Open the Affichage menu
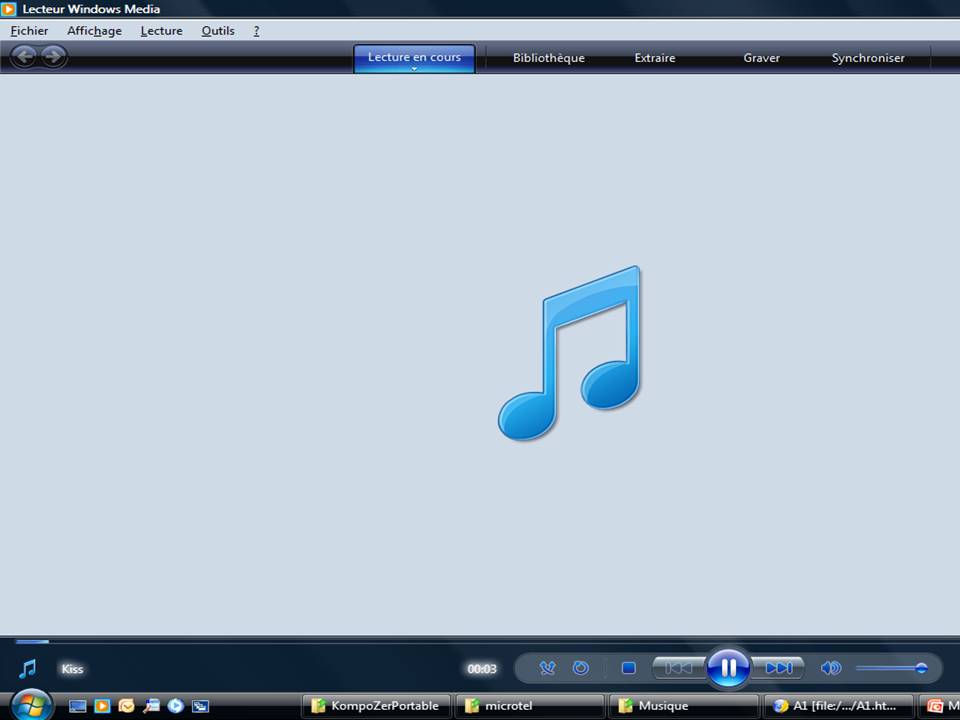This screenshot has height=720, width=960. pyautogui.click(x=94, y=31)
